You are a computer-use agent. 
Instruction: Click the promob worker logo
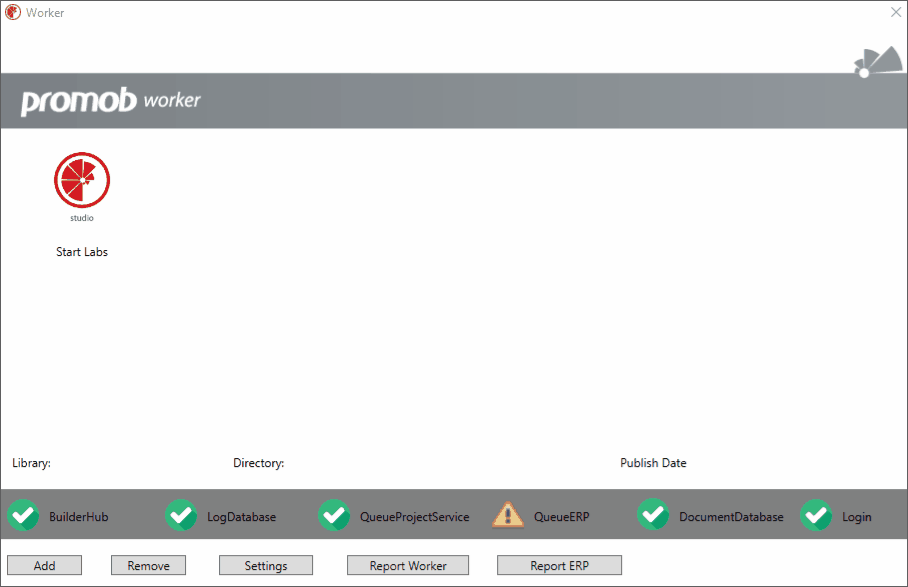point(111,101)
